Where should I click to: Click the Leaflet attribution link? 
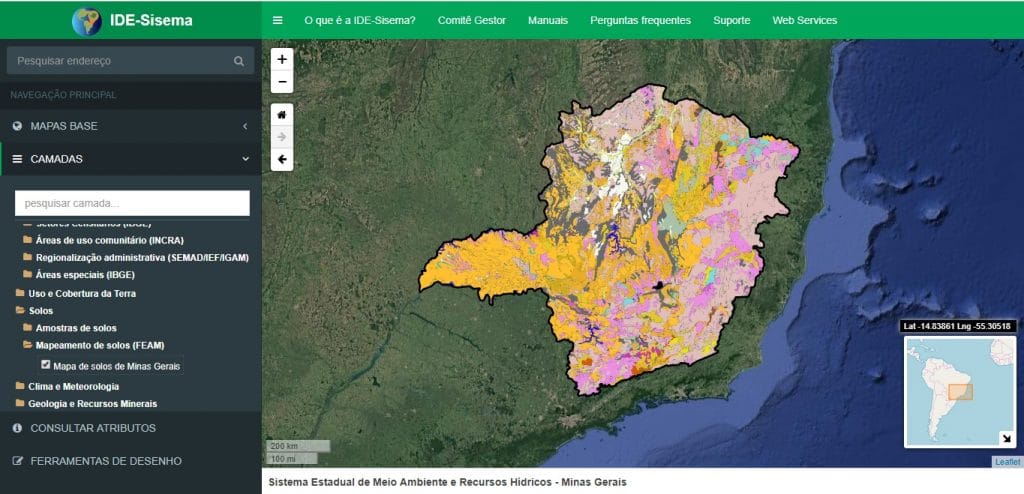tap(1006, 462)
